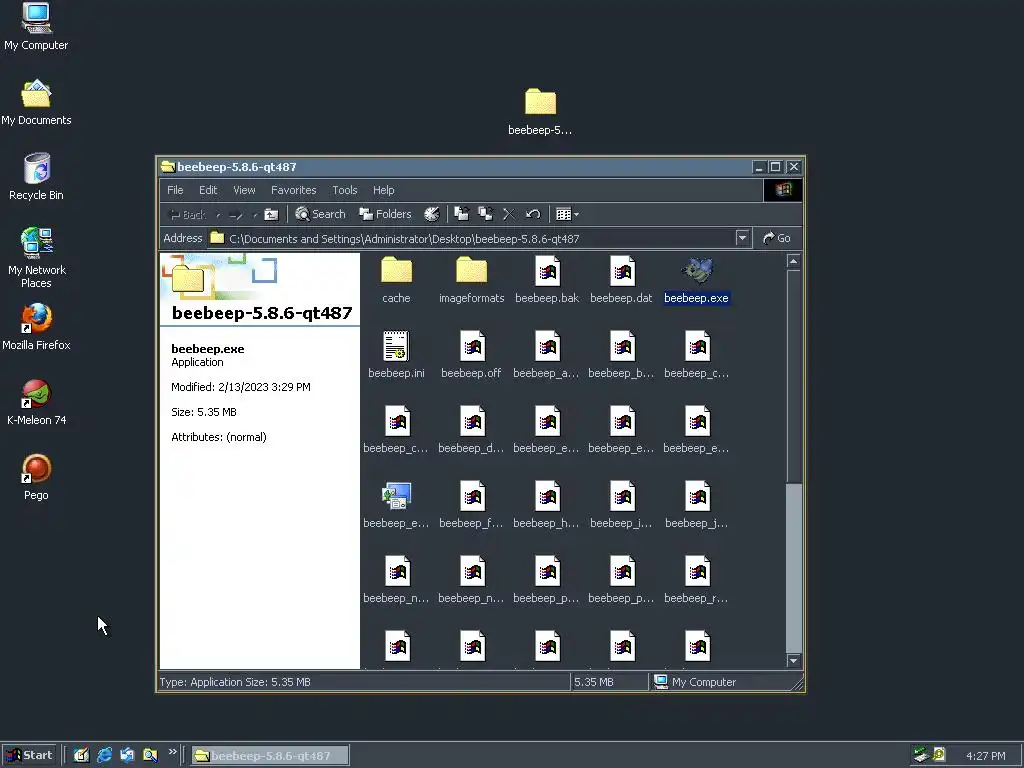The width and height of the screenshot is (1024, 768).
Task: Expand the Address bar dropdown
Action: [x=742, y=238]
